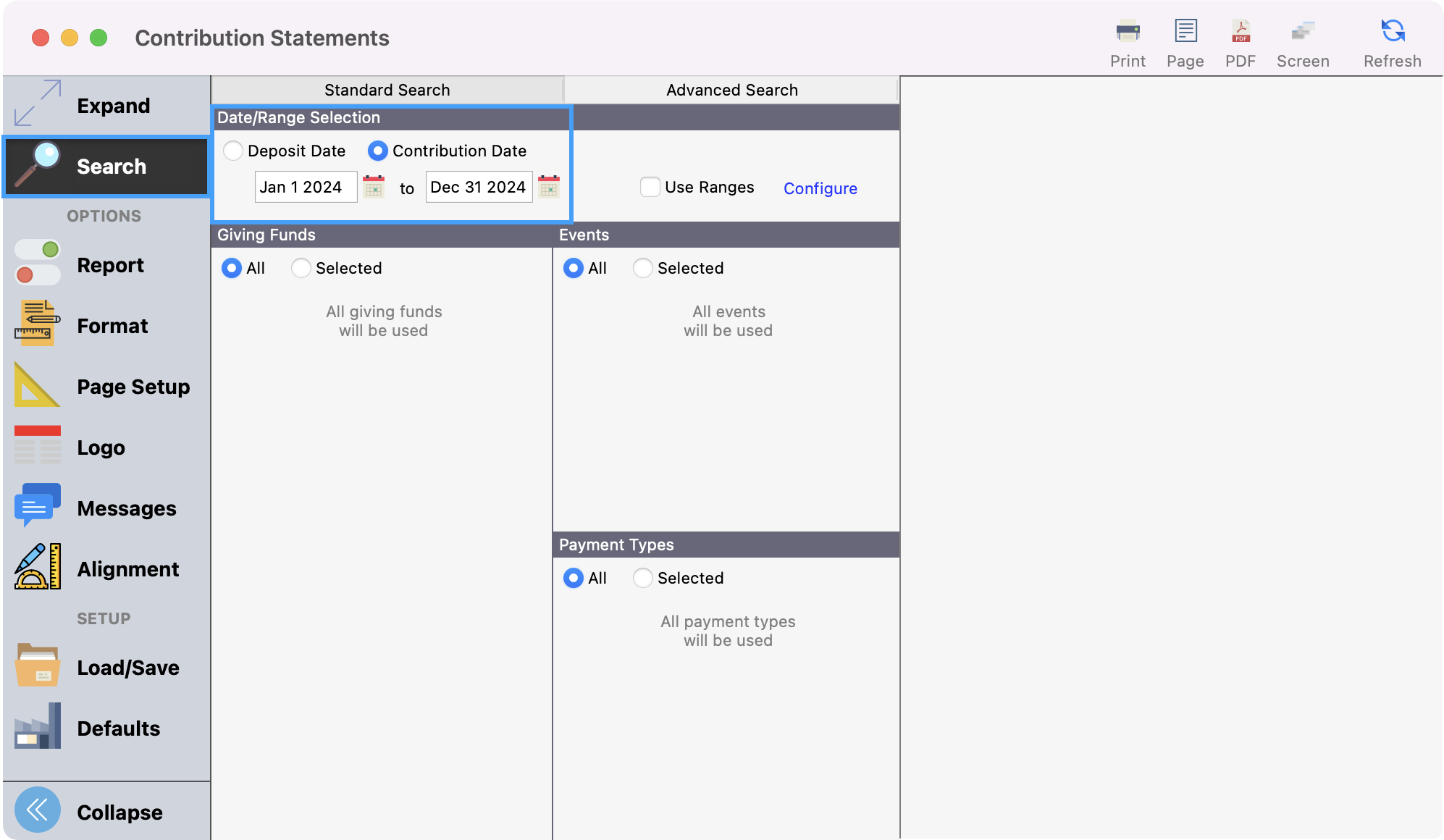Choose Selected under Giving Funds
The width and height of the screenshot is (1444, 840).
(301, 268)
